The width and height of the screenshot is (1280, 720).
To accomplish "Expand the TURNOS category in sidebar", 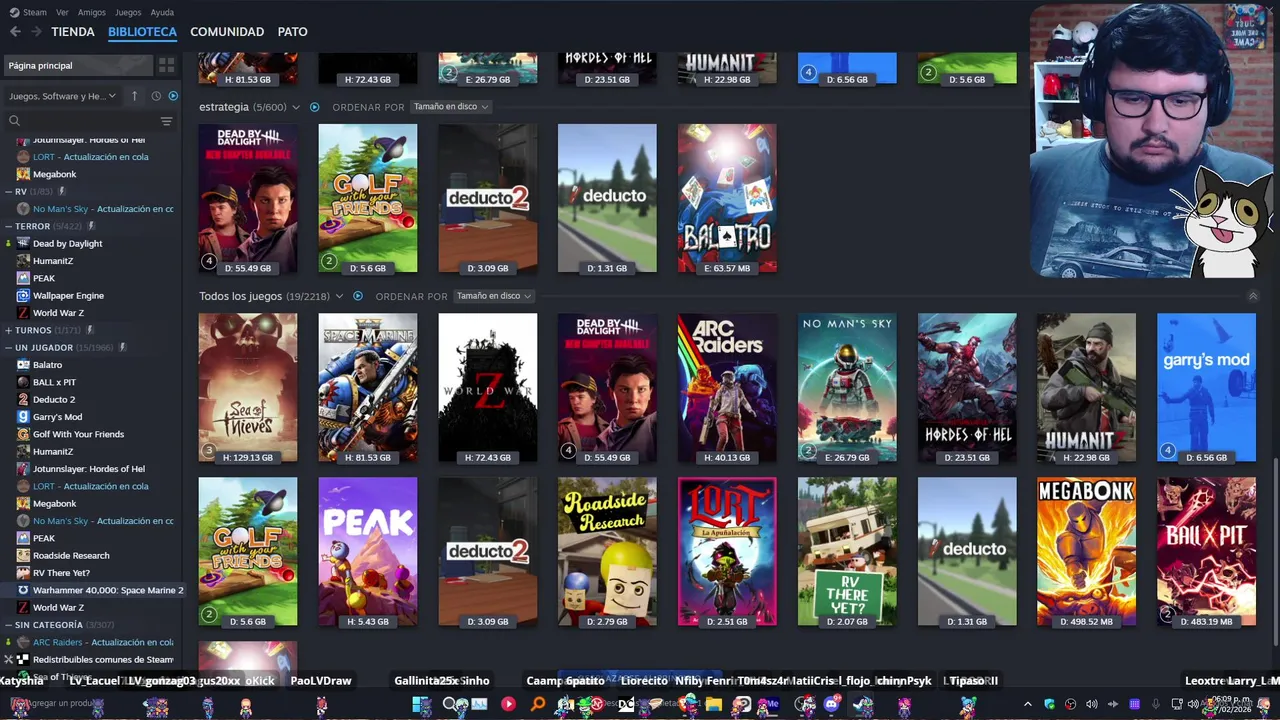I will [8, 330].
